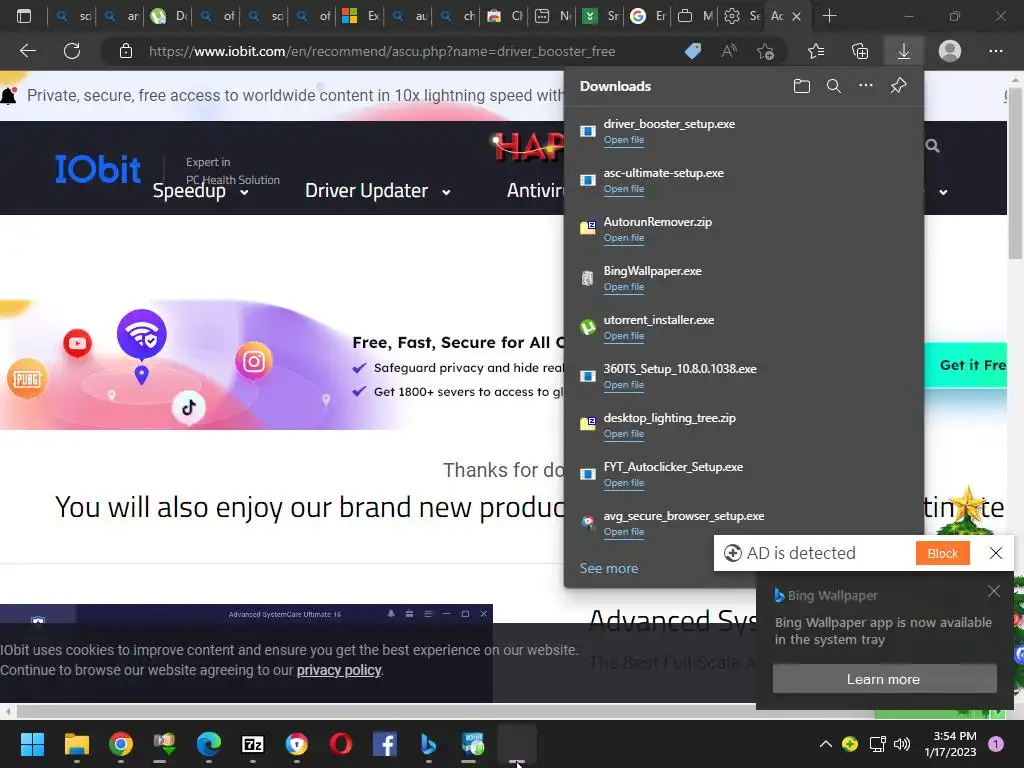The width and height of the screenshot is (1024, 768).
Task: Go back to previous page
Action: pyautogui.click(x=27, y=51)
